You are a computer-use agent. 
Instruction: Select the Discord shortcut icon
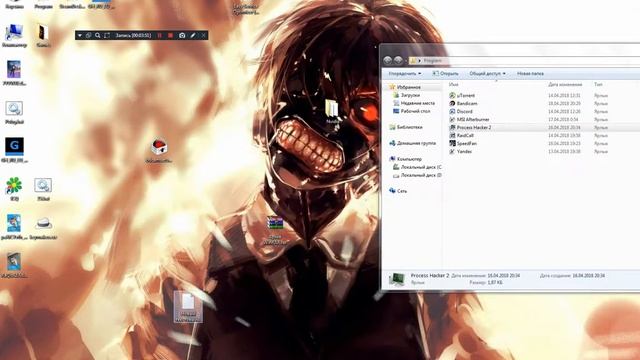[452, 111]
